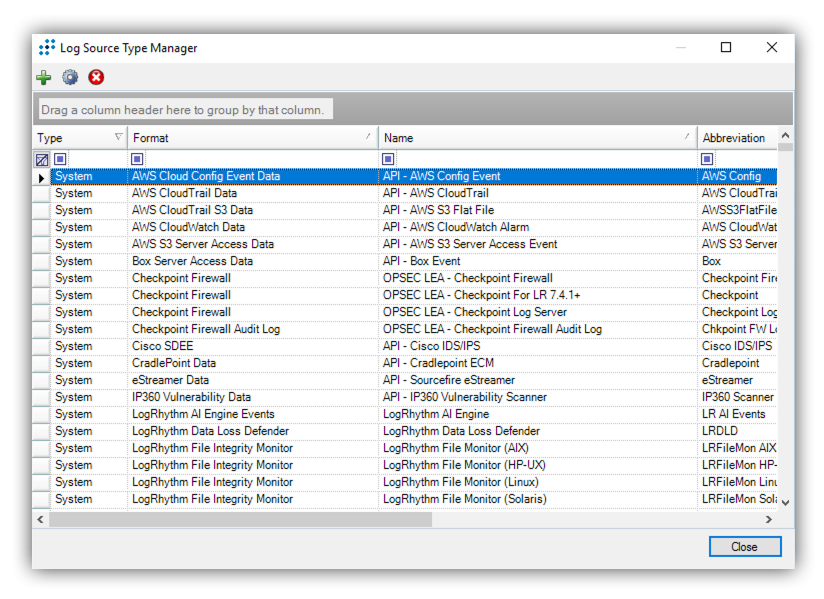This screenshot has width=824, height=599.
Task: Click the filter checkbox under the Format column
Action: (x=137, y=158)
